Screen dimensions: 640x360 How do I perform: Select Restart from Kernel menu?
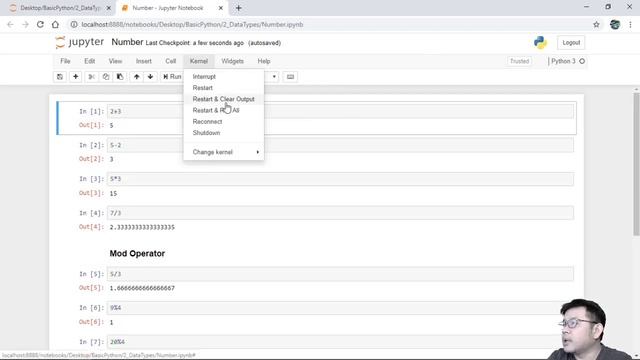(224, 88)
